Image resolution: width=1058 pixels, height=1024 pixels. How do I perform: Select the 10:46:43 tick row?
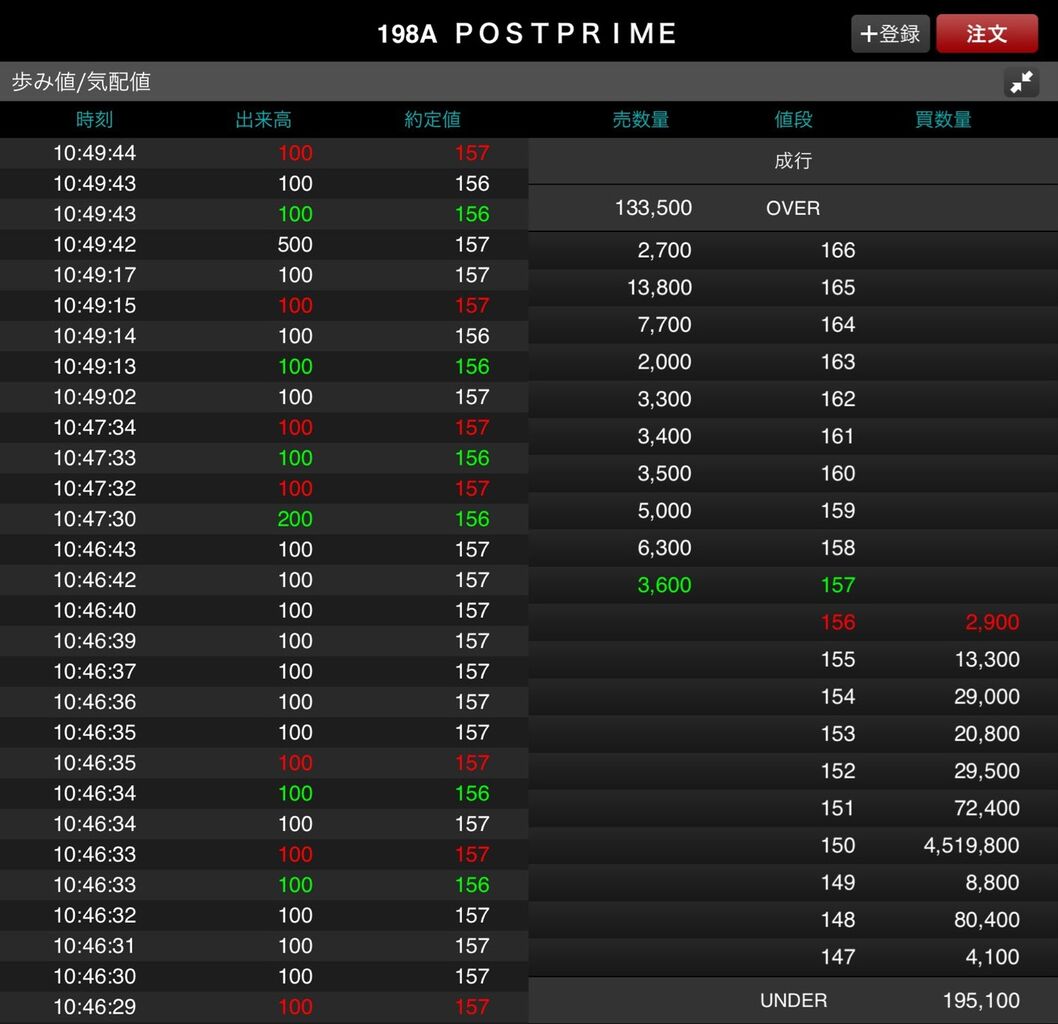coord(264,549)
